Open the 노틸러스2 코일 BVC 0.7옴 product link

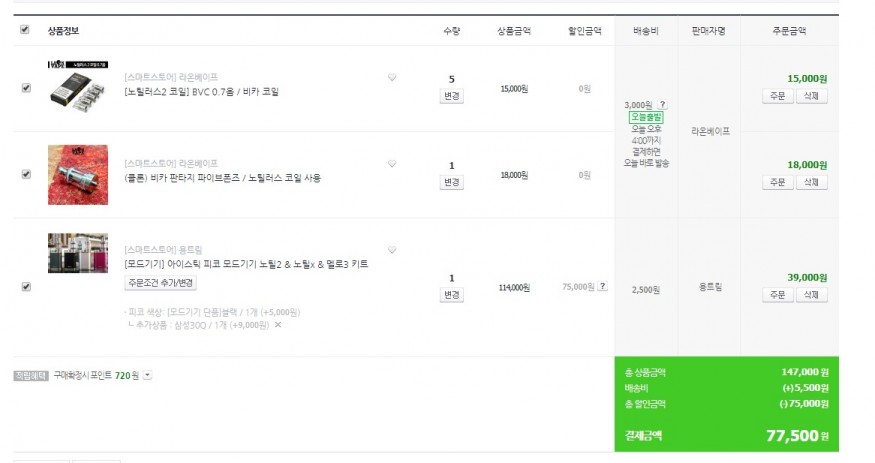point(202,91)
